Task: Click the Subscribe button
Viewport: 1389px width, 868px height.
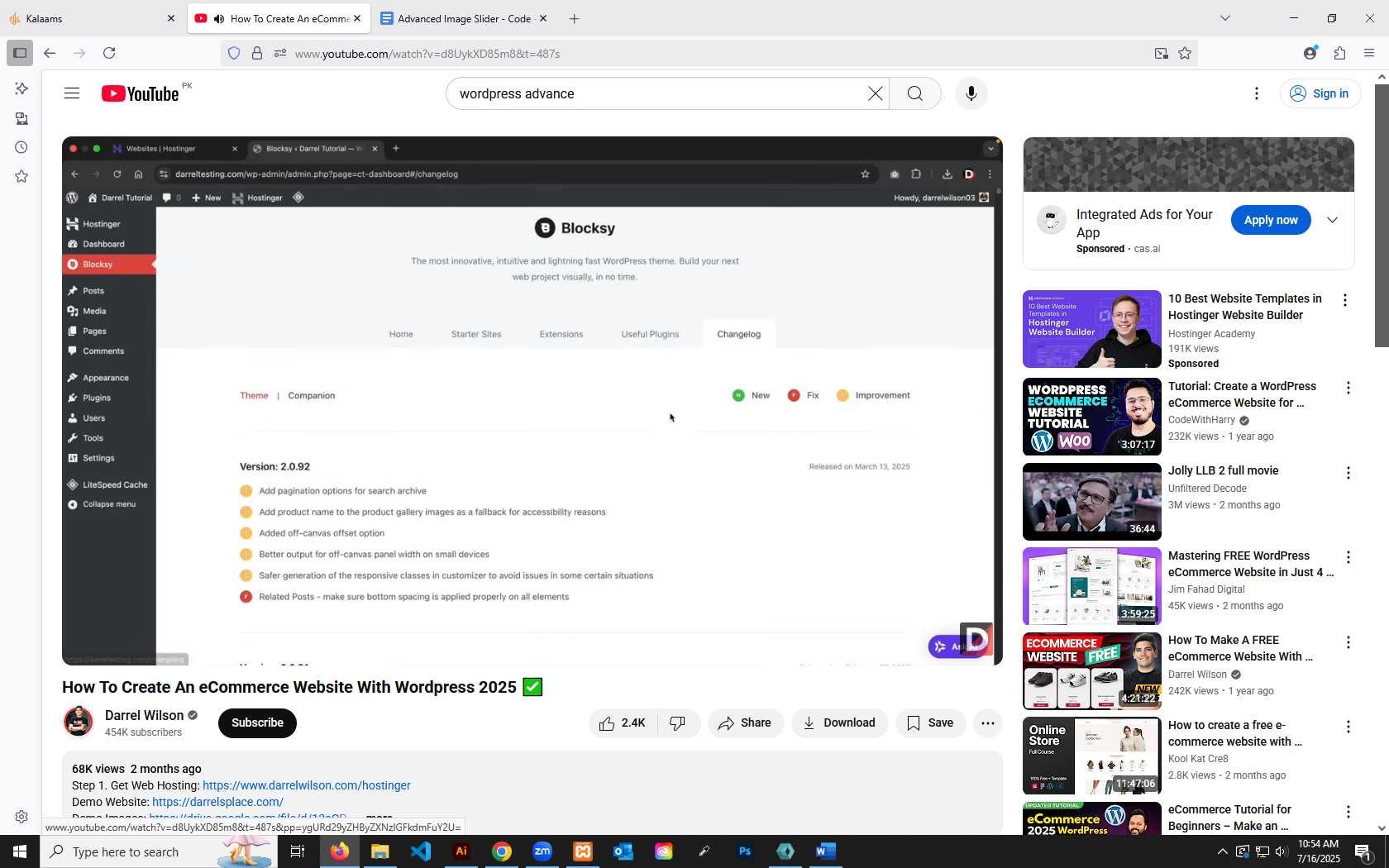Action: tap(257, 723)
